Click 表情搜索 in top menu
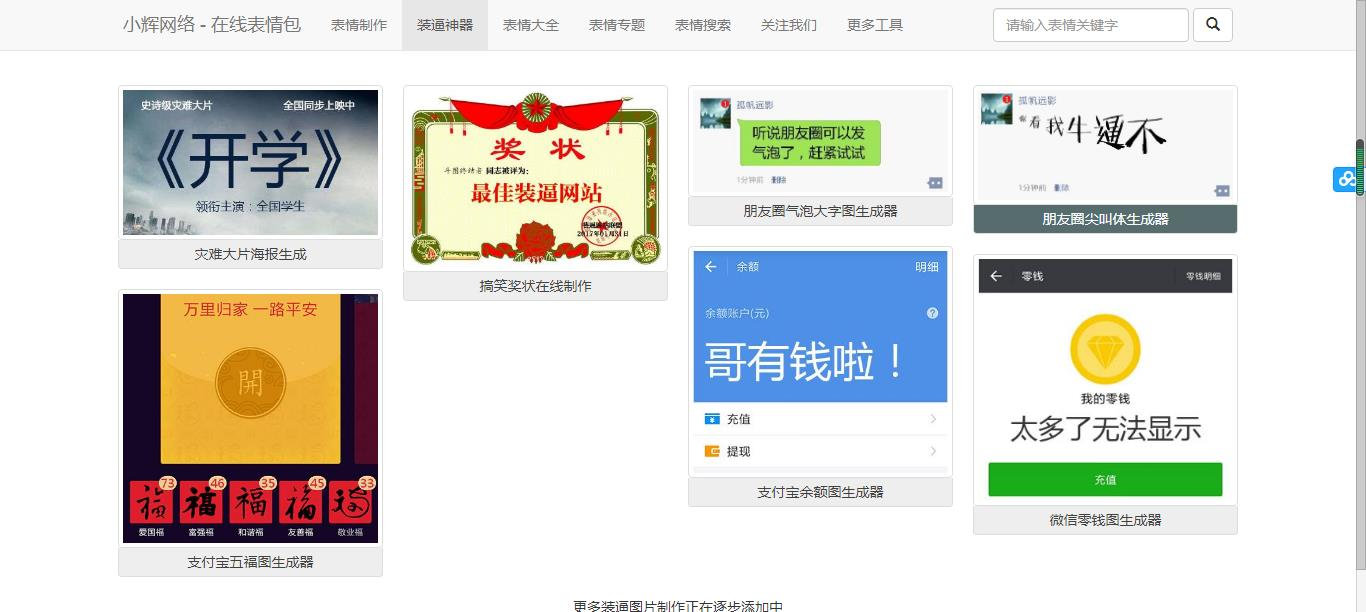1366x612 pixels. point(703,25)
